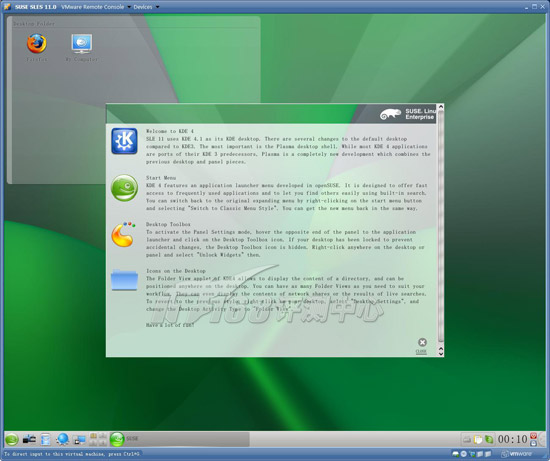Screen dimensions: 550x461
Task: Open the Klipper clipboard tray icon
Action: click(x=478, y=439)
